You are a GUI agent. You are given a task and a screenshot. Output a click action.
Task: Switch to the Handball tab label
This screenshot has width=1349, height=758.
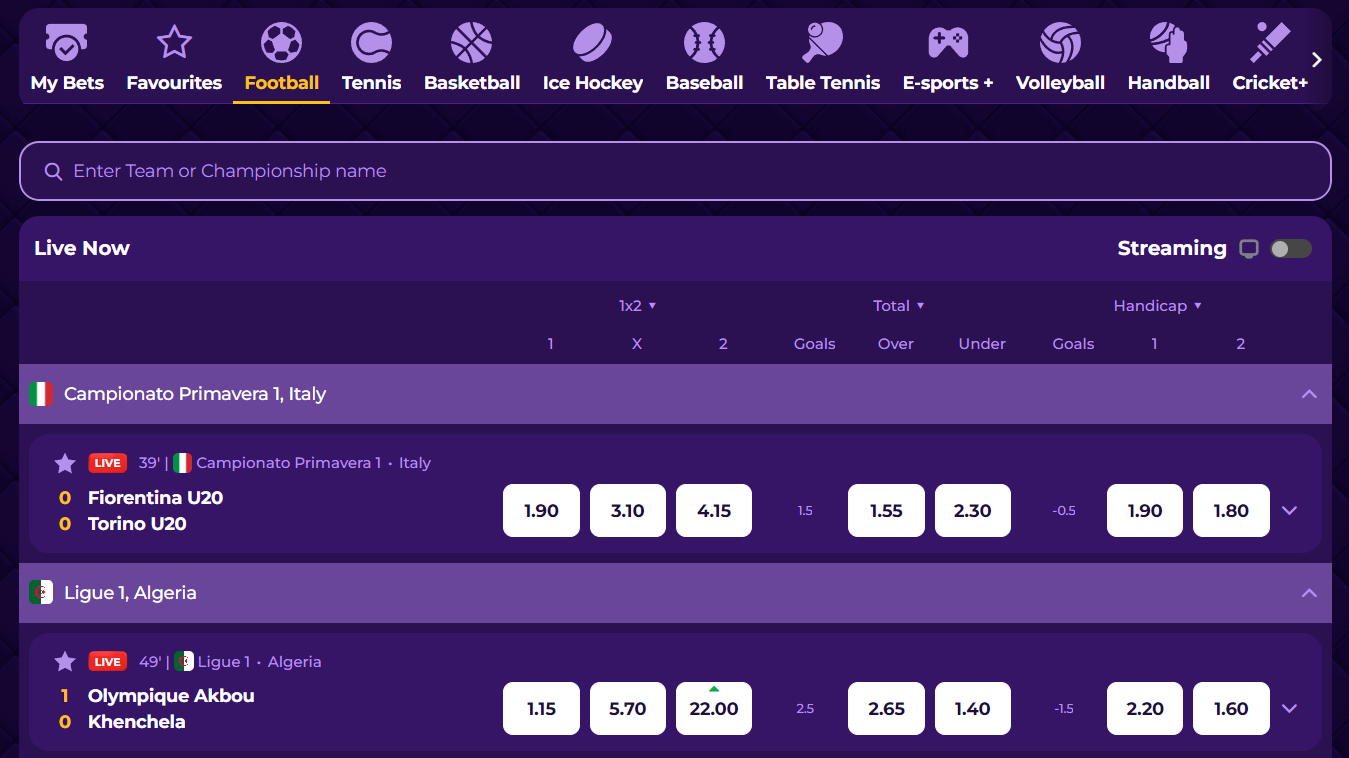point(1168,83)
